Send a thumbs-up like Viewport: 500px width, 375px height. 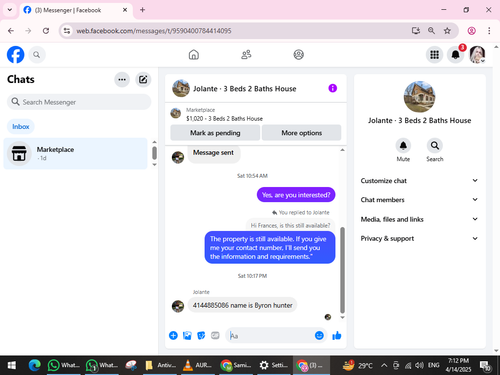(x=337, y=335)
